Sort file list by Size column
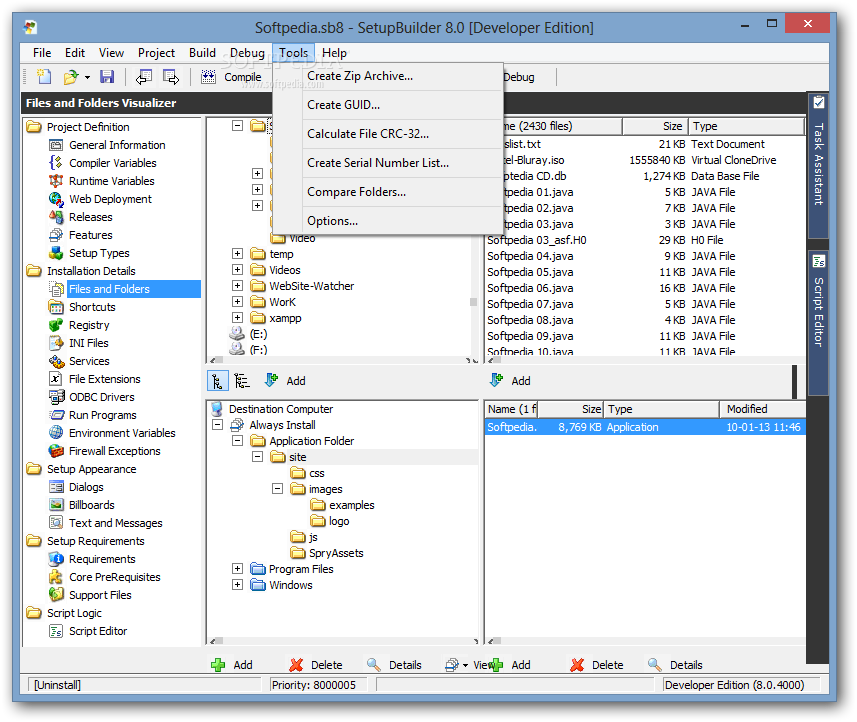Viewport: 857px width, 722px height. click(x=654, y=126)
